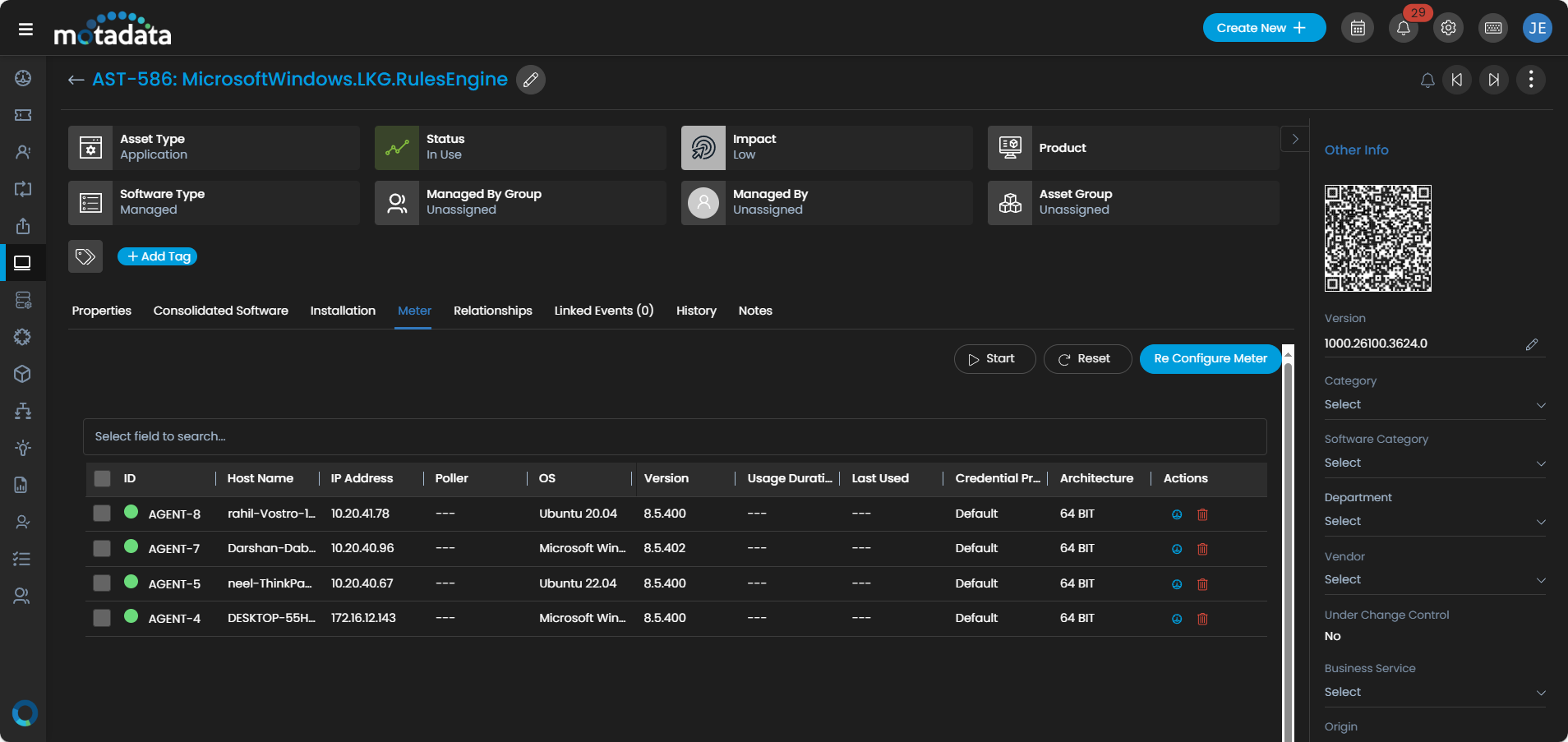Click Managed By Unassigned card
This screenshot has width=1568, height=742.
pos(827,203)
